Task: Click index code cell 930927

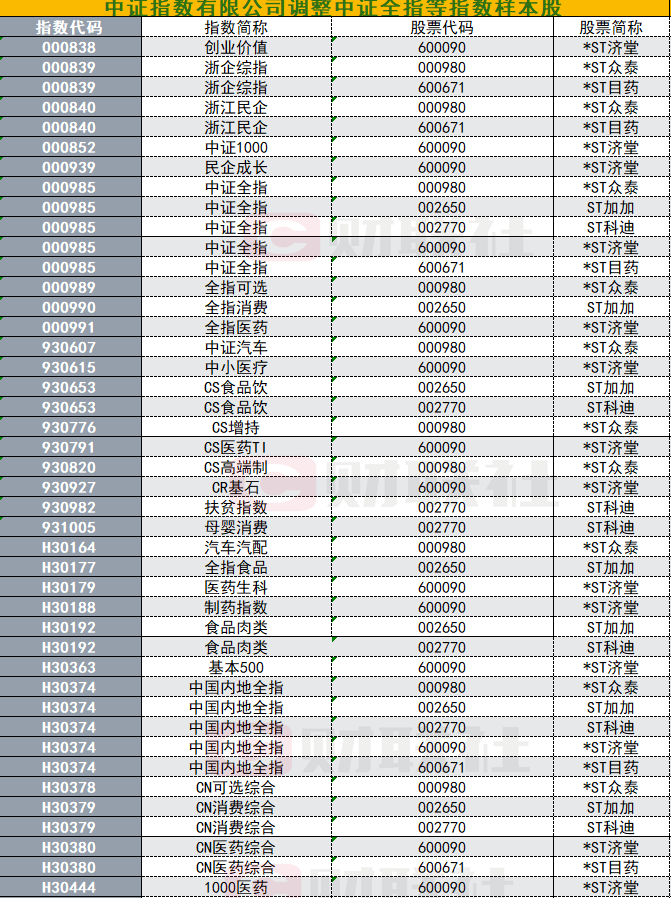Action: point(70,488)
